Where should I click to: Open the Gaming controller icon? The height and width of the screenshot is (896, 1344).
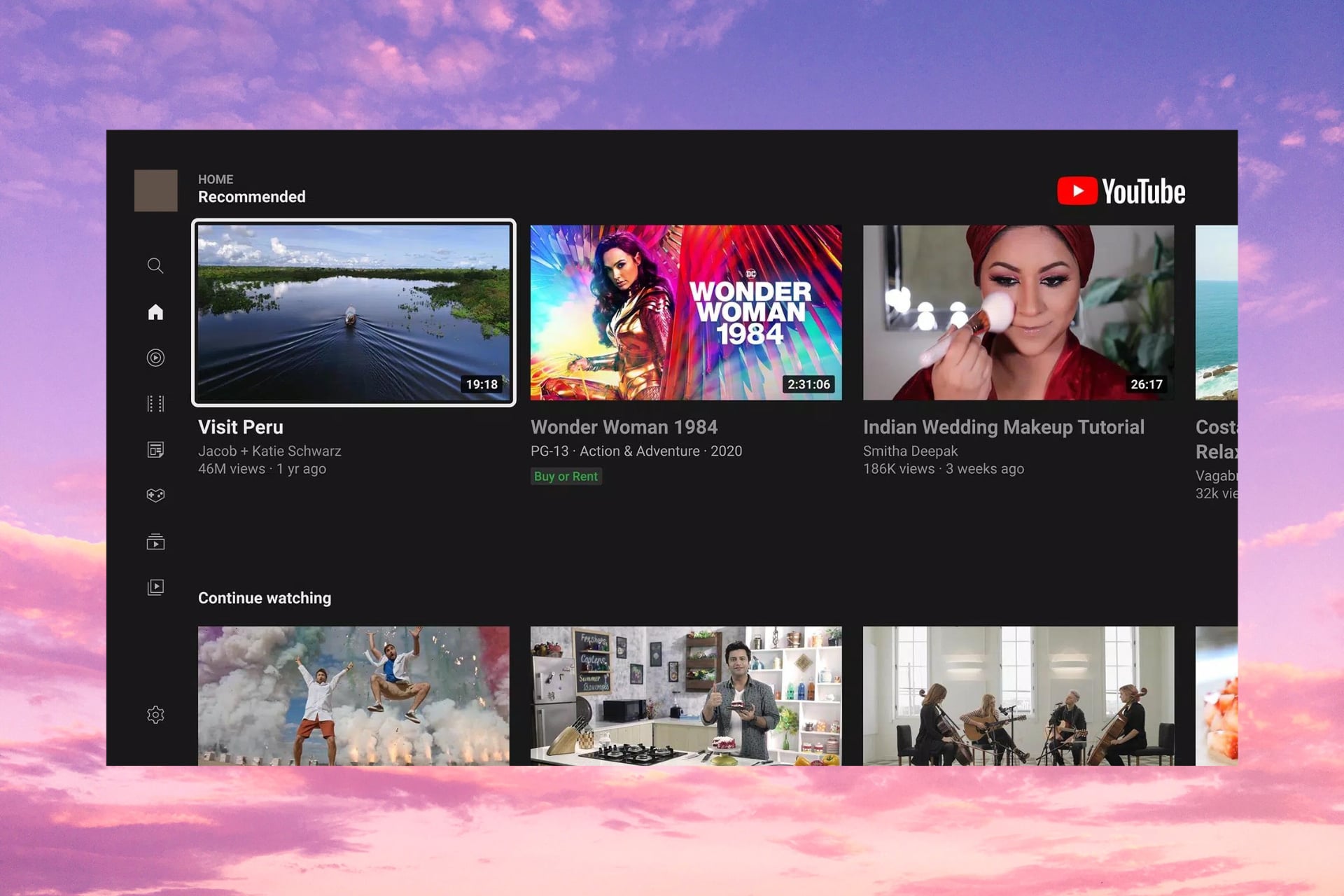155,496
